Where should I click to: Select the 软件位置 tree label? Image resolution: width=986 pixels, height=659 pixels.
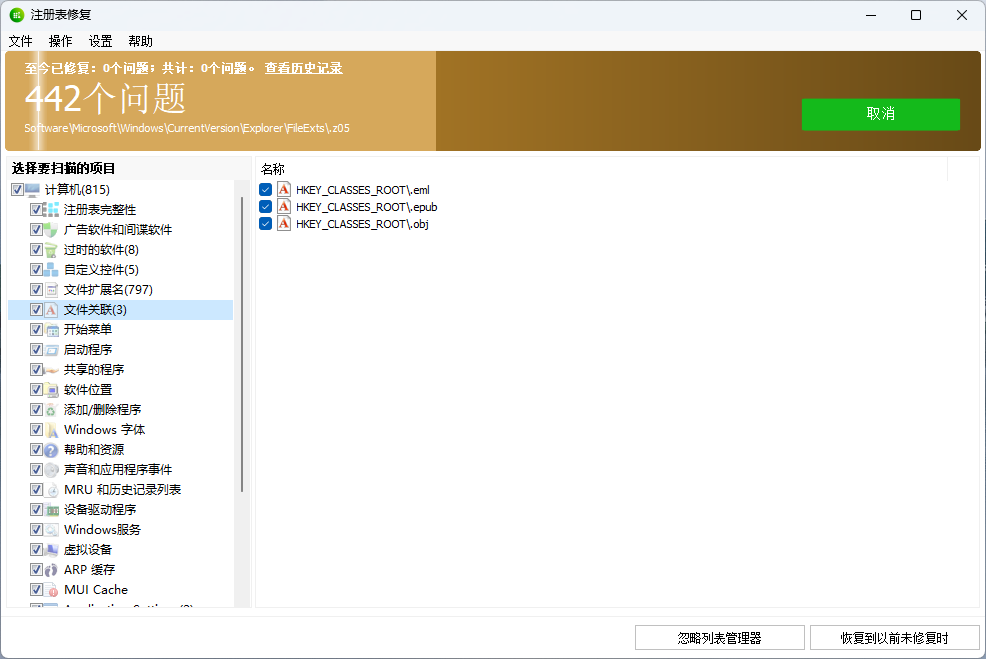click(88, 389)
